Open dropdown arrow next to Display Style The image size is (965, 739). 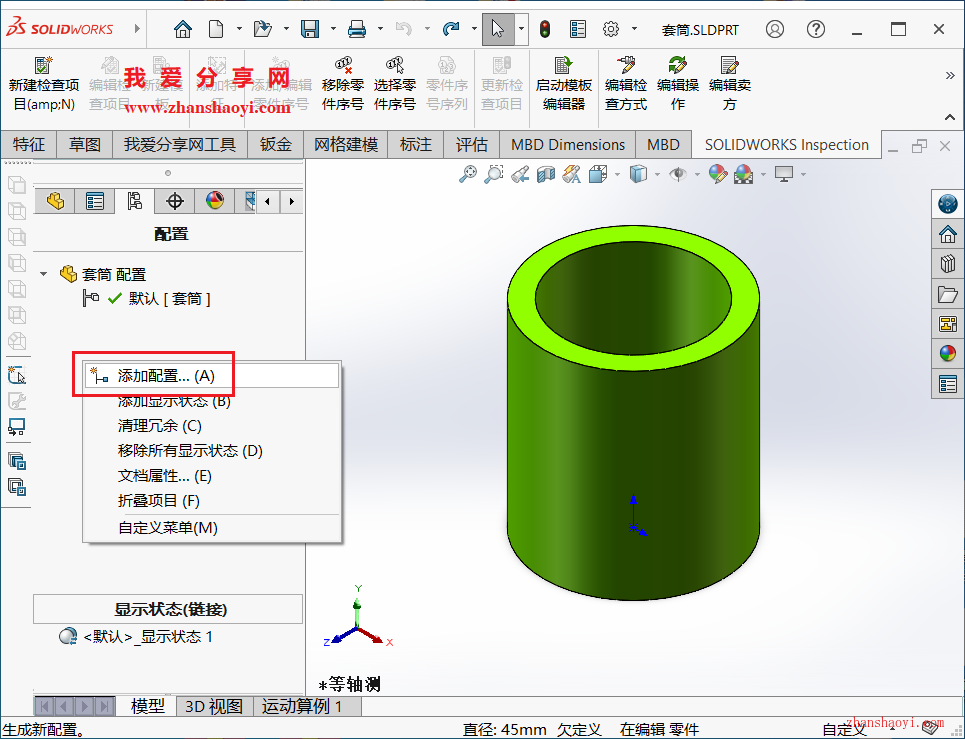point(657,175)
